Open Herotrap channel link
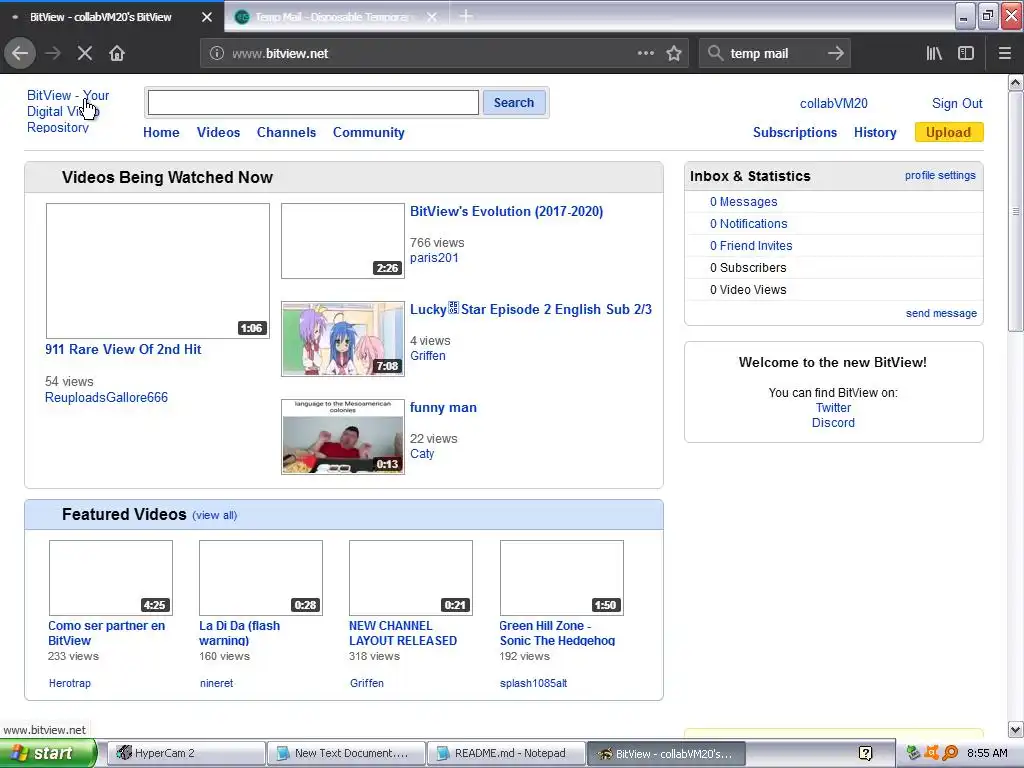The width and height of the screenshot is (1024, 768). coord(69,683)
